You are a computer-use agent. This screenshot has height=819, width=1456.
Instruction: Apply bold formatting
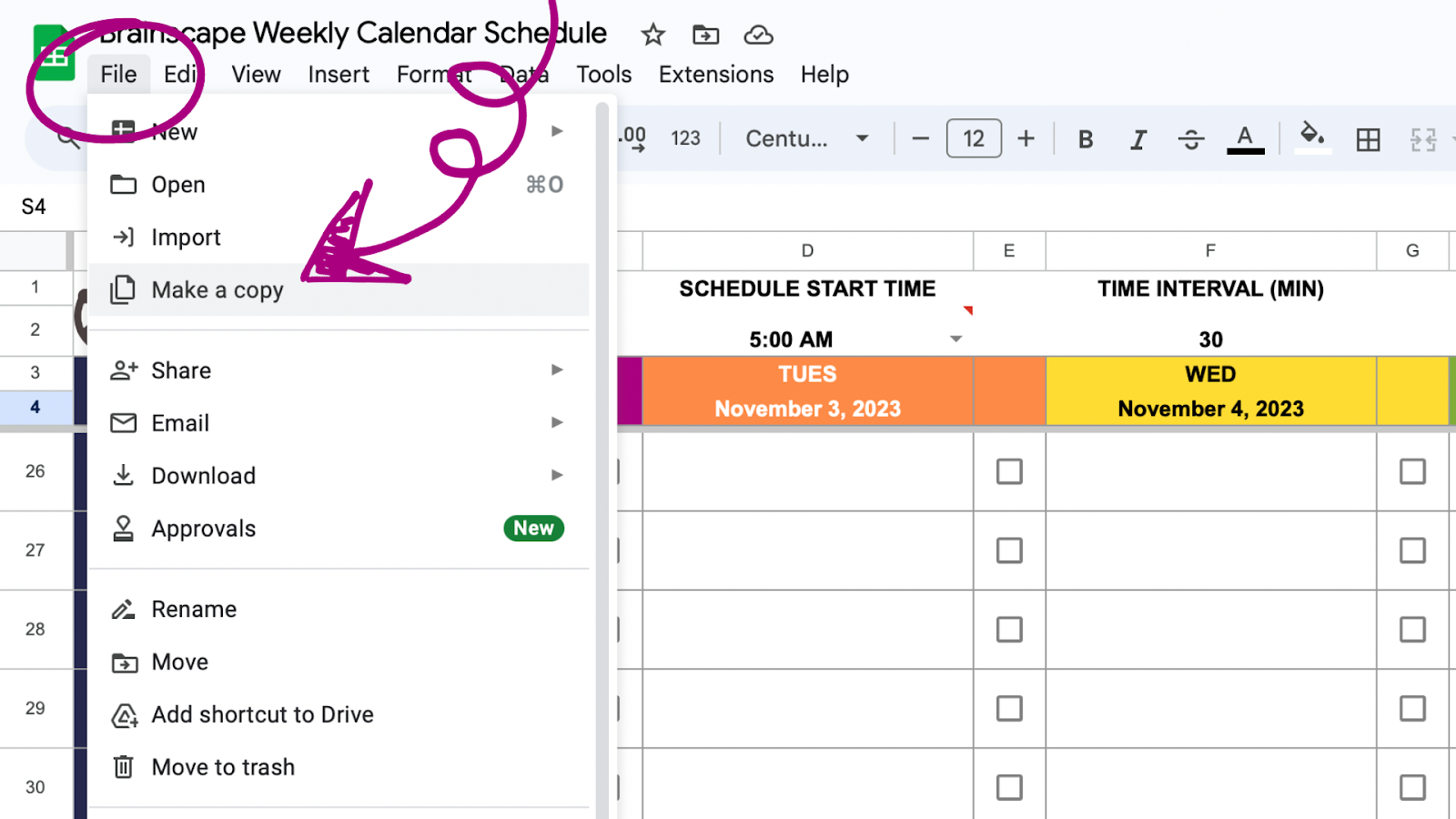[x=1085, y=138]
